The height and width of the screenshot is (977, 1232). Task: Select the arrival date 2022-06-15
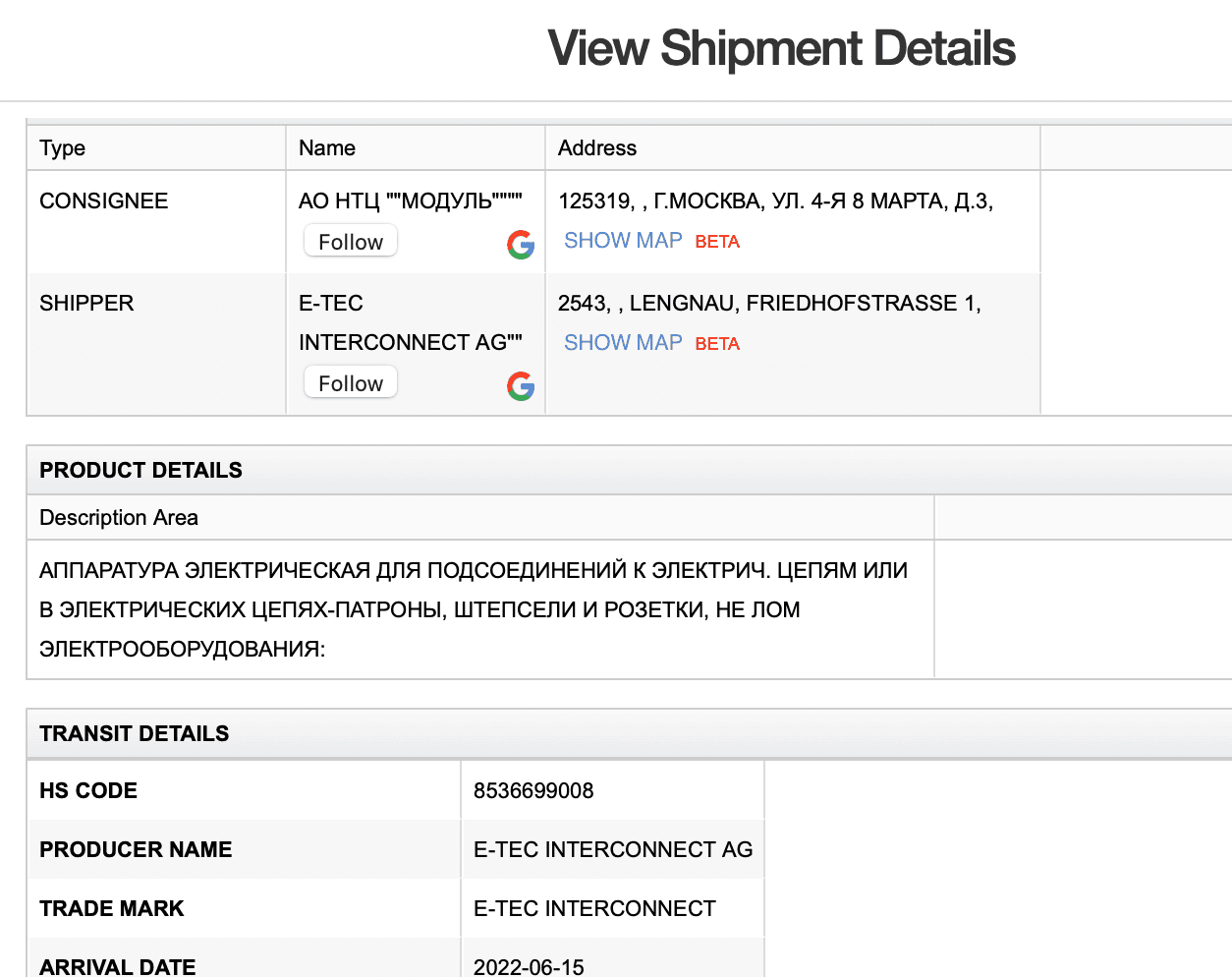(x=529, y=967)
